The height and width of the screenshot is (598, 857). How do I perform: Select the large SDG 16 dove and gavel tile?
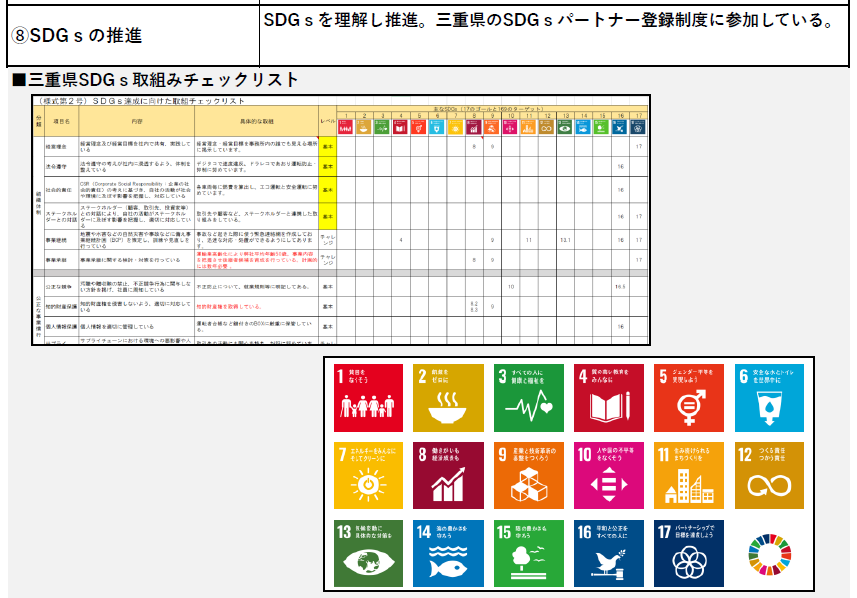609,553
